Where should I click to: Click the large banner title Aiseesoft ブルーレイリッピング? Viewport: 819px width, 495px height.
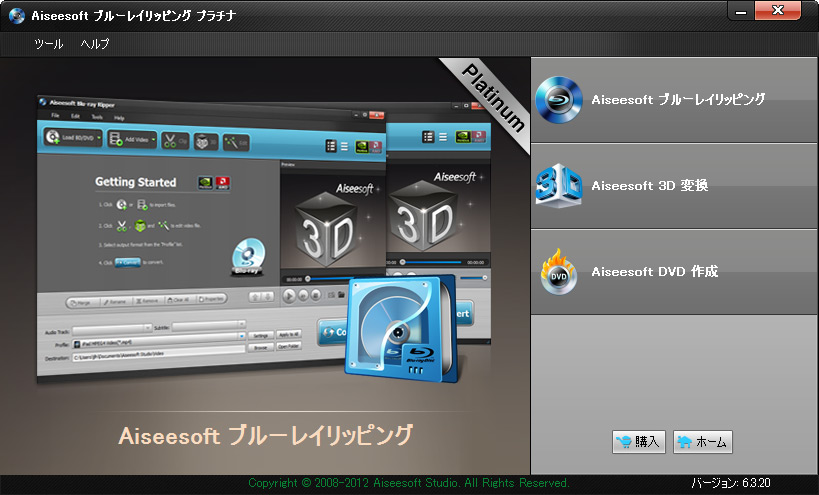pos(265,436)
